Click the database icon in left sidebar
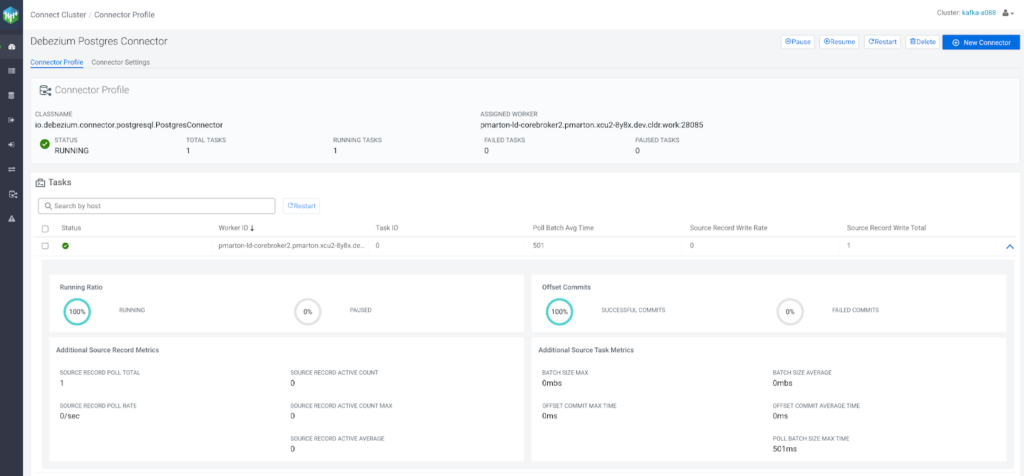Screen dimensions: 1024x476 (x=11, y=96)
